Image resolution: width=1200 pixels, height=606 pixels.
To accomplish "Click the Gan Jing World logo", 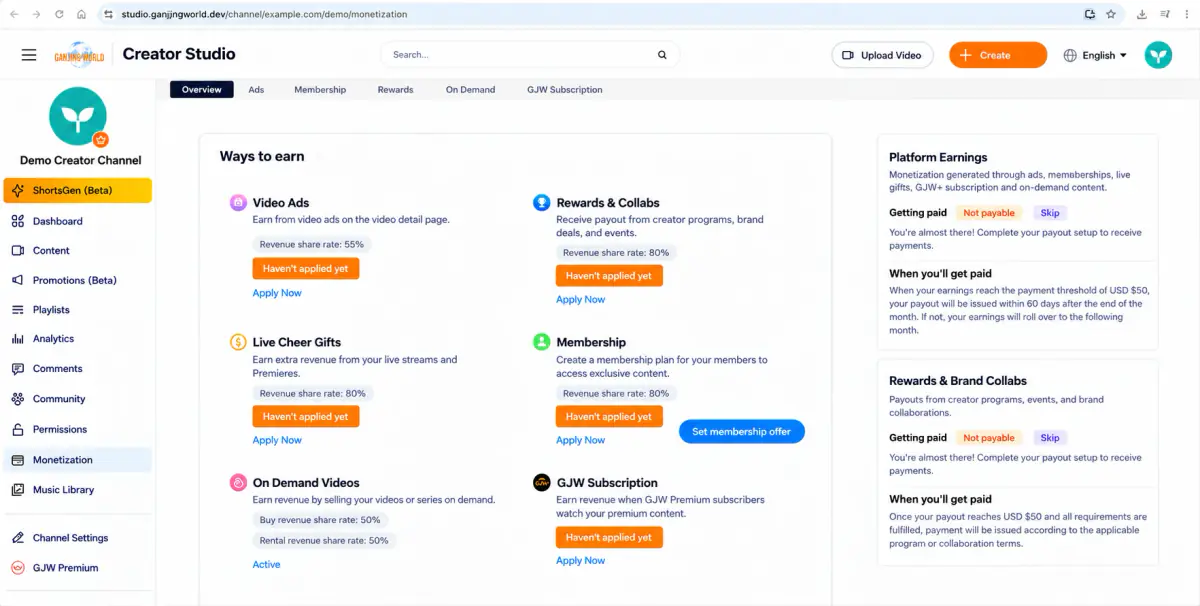I will 79,55.
